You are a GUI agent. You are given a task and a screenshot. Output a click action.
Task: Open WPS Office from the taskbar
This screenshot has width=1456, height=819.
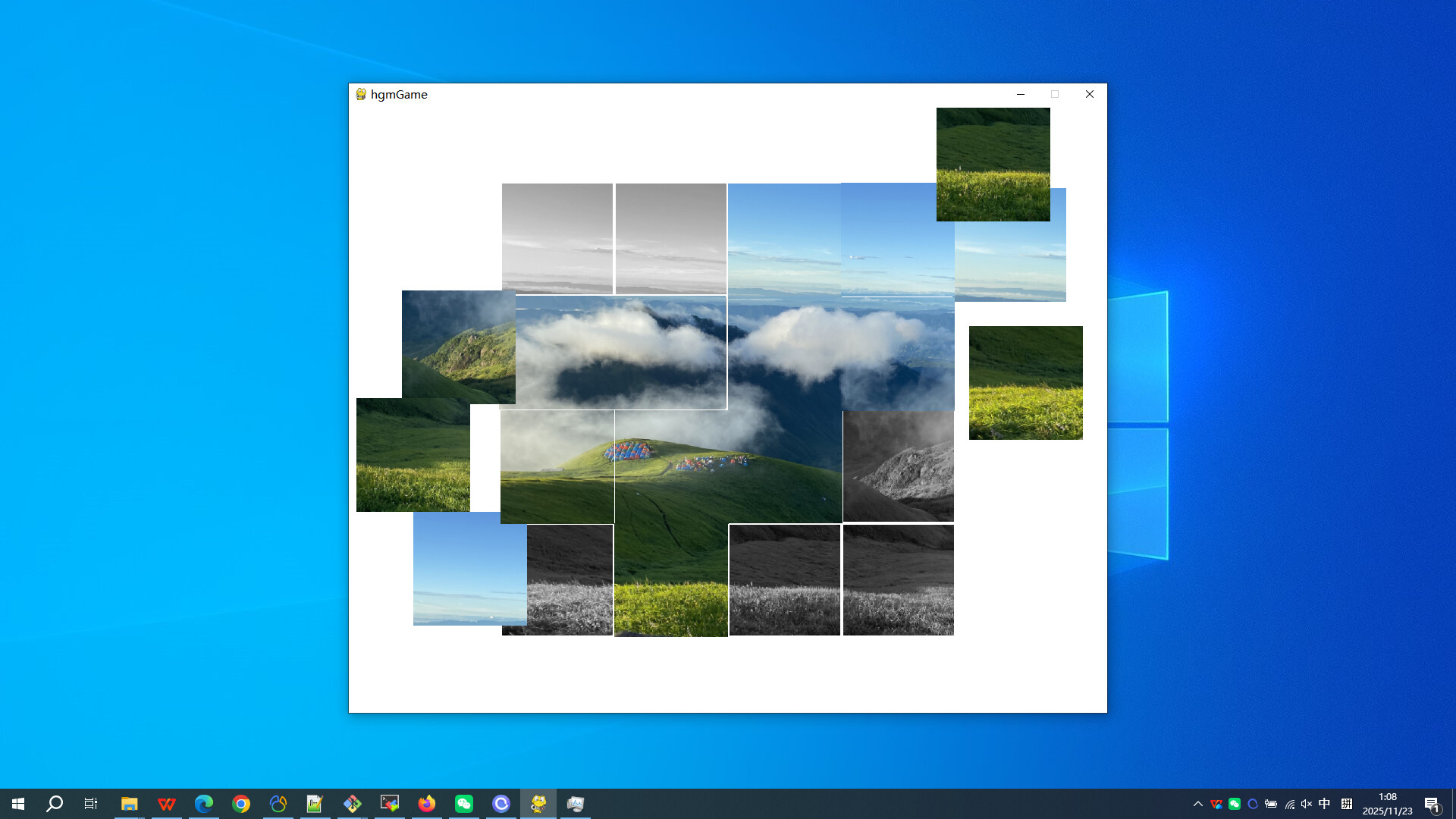coord(167,803)
